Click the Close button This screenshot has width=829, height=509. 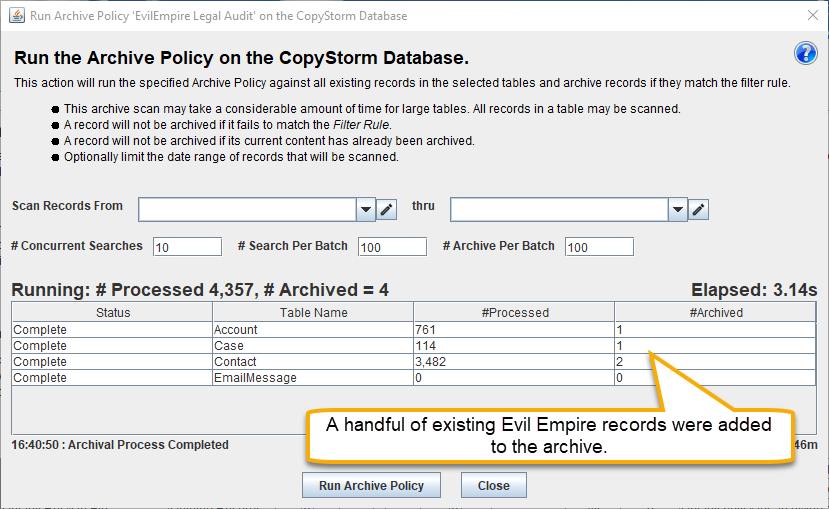point(494,485)
